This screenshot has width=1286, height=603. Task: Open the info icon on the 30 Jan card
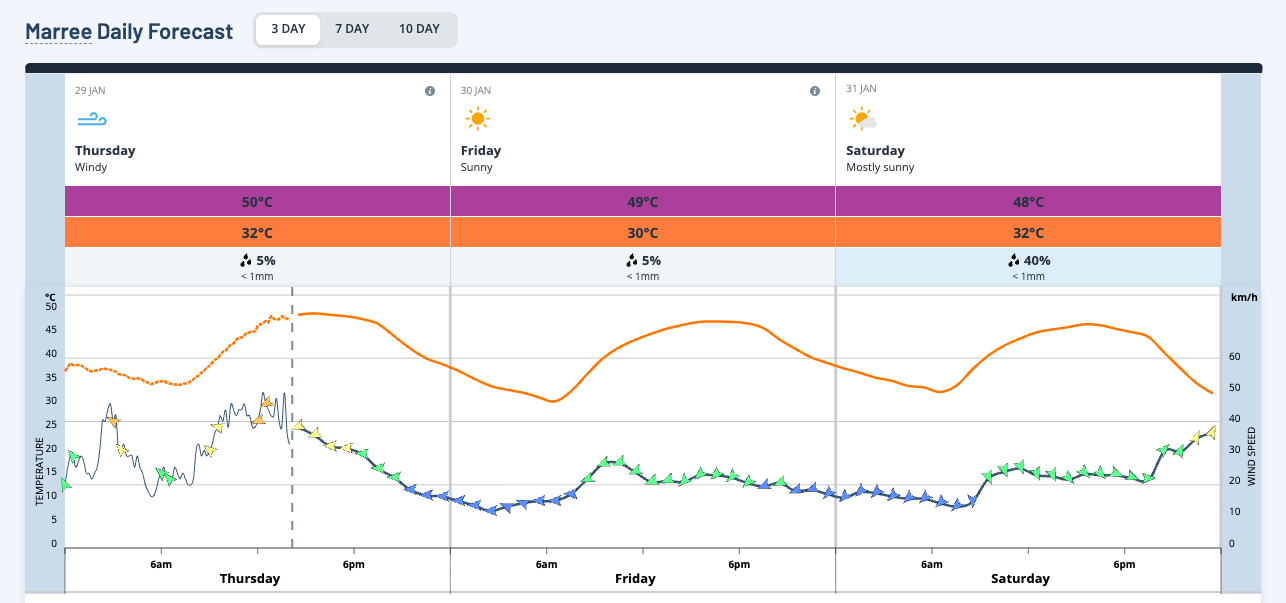coord(815,90)
